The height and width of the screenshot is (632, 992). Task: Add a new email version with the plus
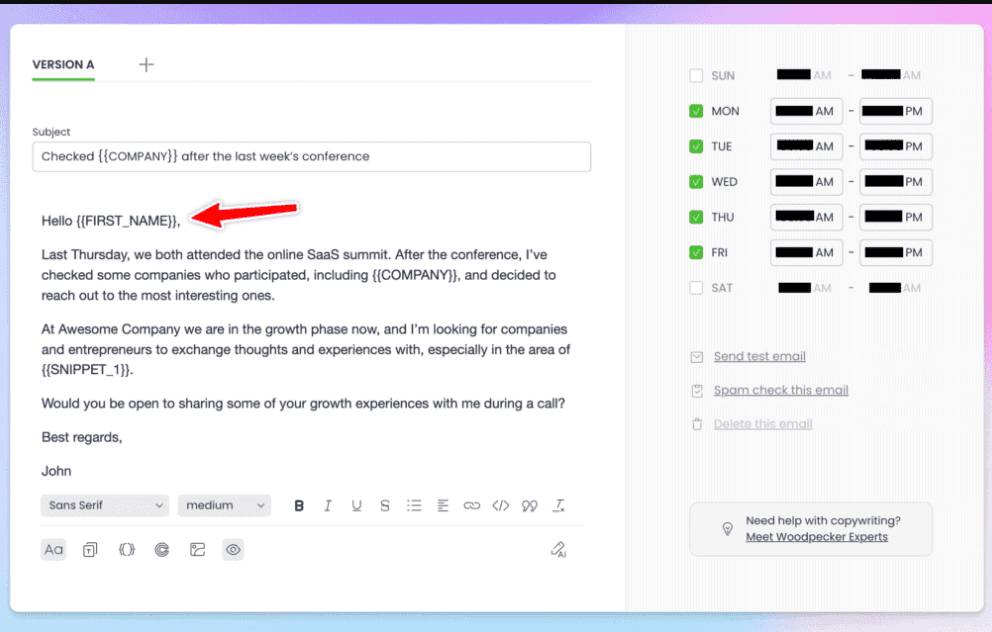click(146, 63)
